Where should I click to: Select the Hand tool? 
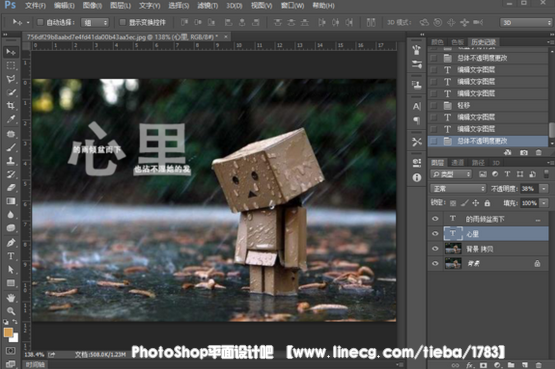tap(11, 298)
